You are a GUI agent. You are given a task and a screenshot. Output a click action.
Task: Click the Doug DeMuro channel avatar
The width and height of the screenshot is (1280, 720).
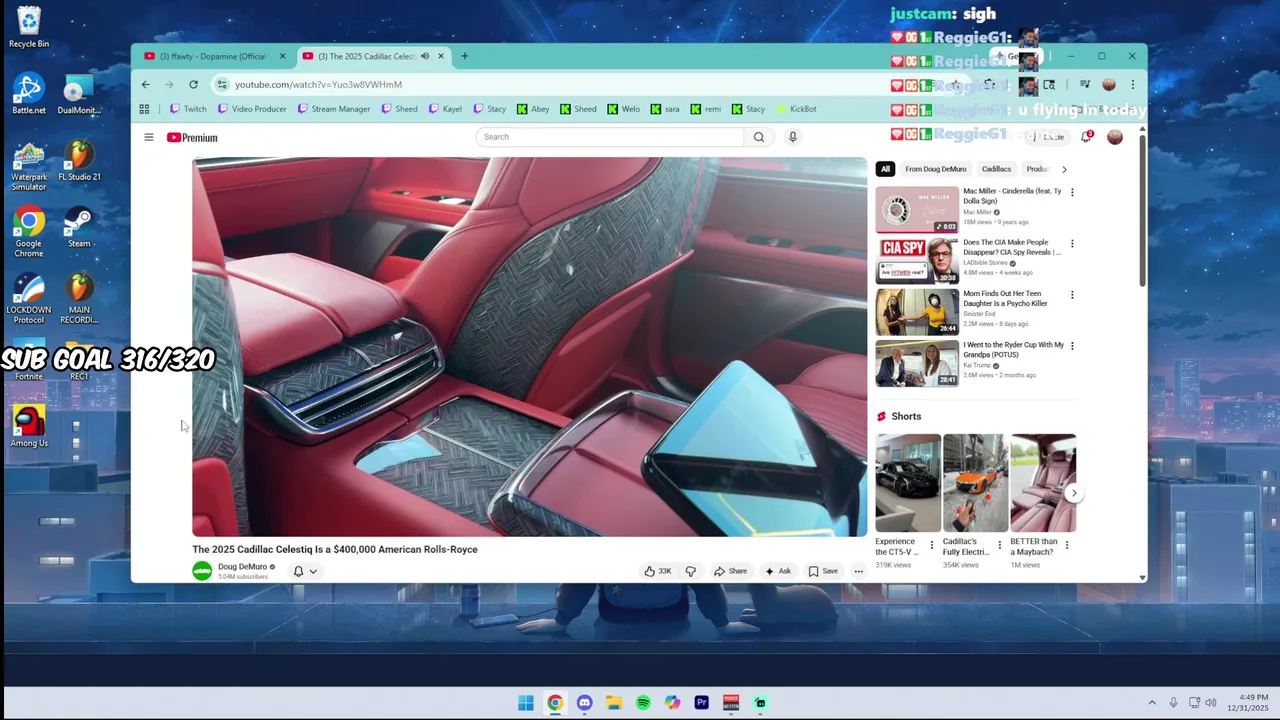tap(202, 571)
